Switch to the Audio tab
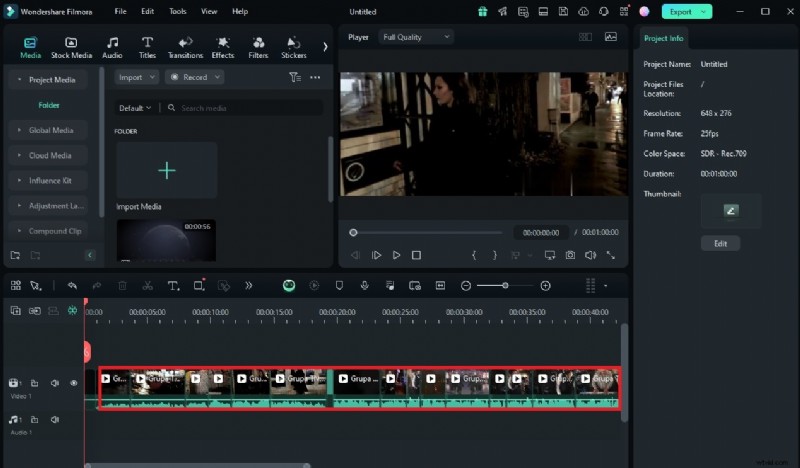The height and width of the screenshot is (468, 800). click(x=112, y=47)
